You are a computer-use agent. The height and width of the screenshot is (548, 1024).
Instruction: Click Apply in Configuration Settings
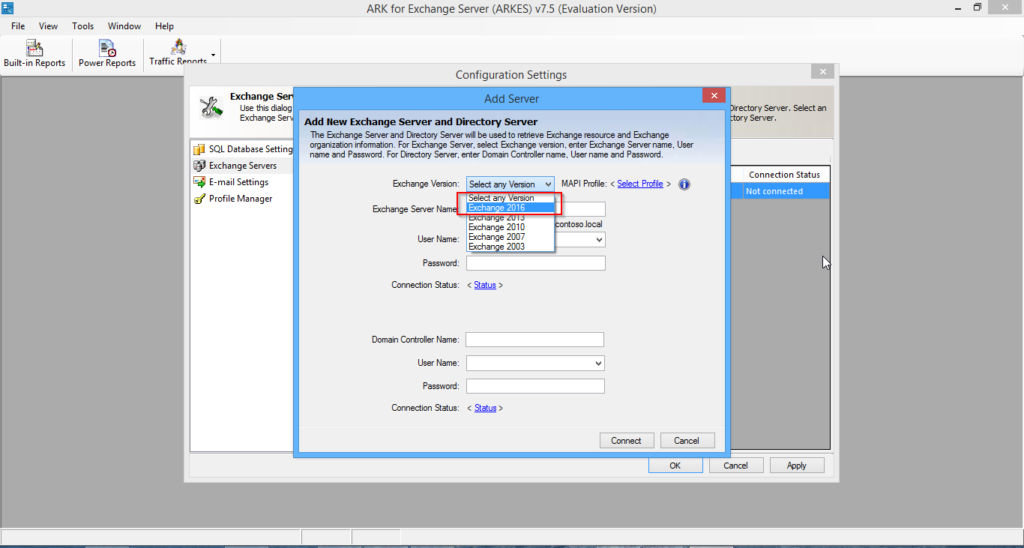[797, 466]
